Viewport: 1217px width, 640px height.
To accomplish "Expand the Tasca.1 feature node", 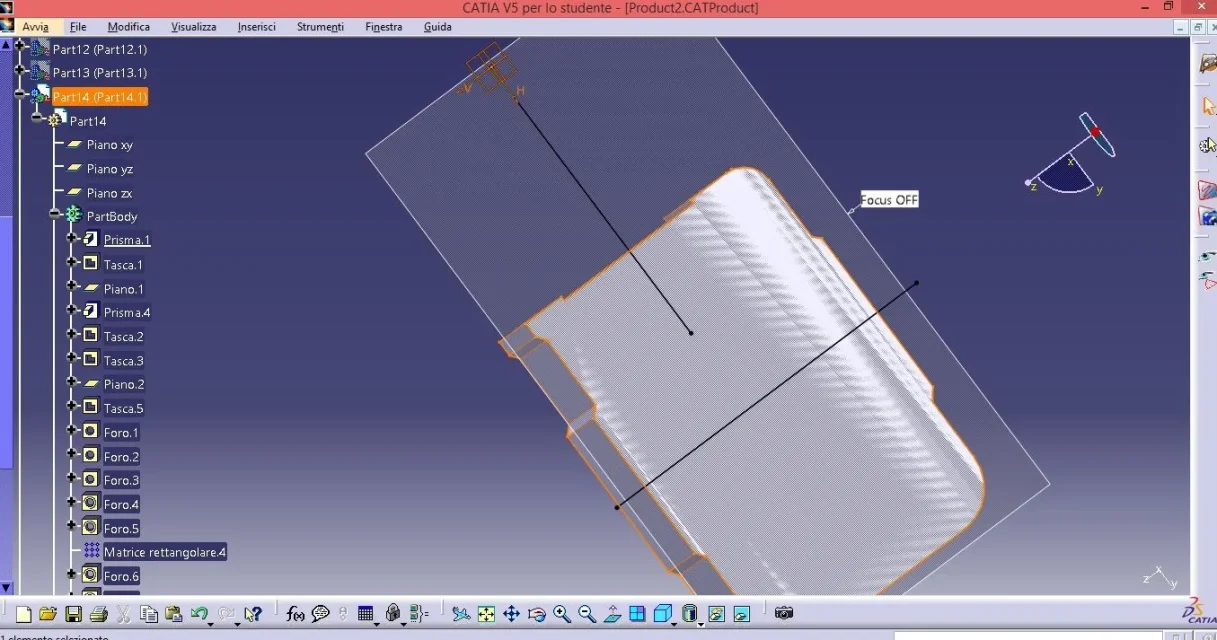I will click(72, 263).
